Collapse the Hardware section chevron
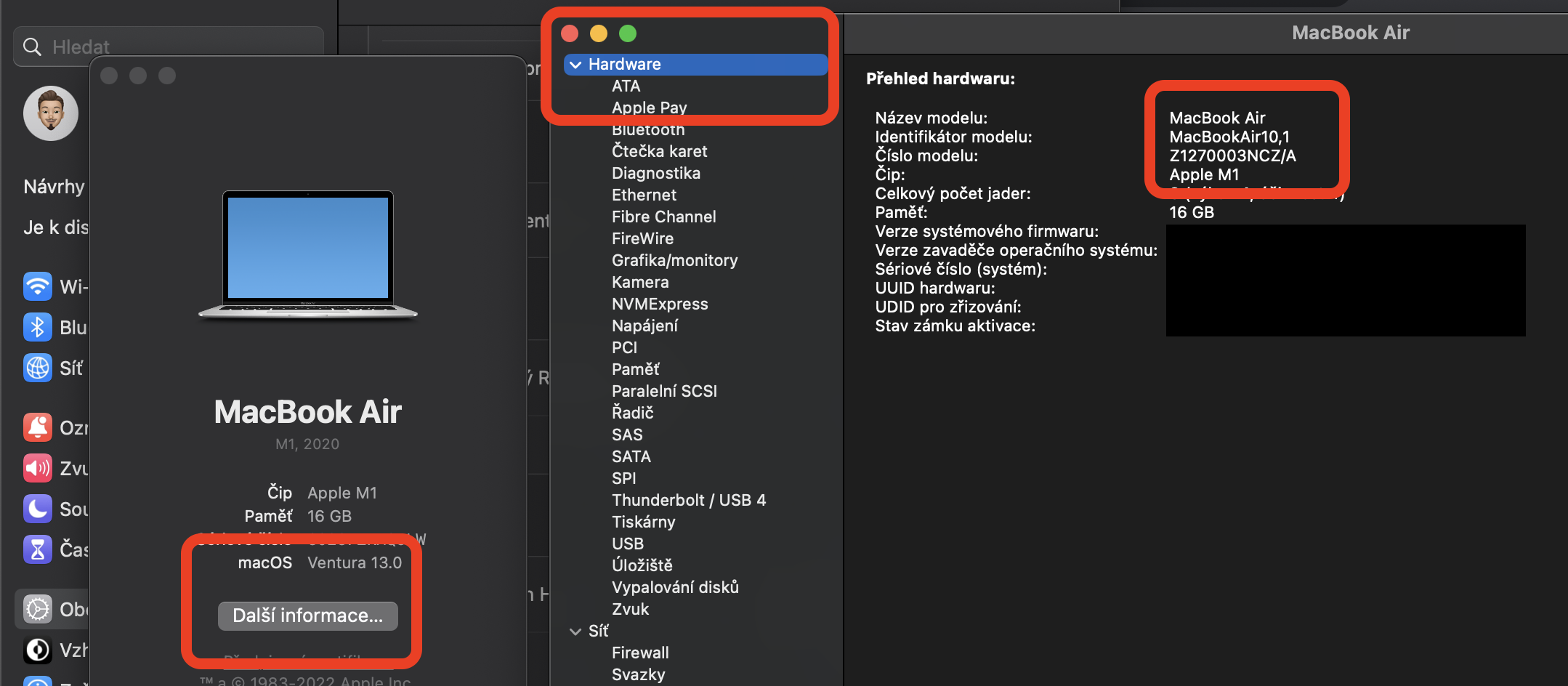 575,65
